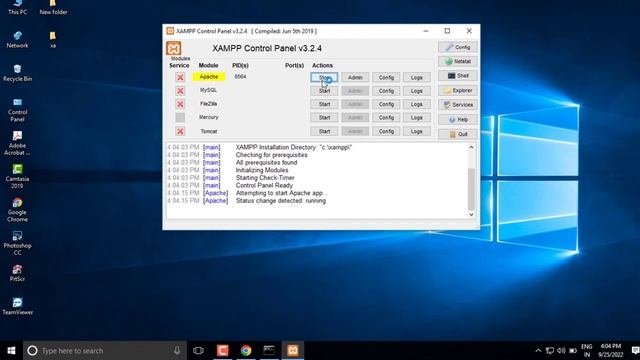Toggle the FileZilla service install checkbox
The image size is (640, 360).
(x=180, y=104)
